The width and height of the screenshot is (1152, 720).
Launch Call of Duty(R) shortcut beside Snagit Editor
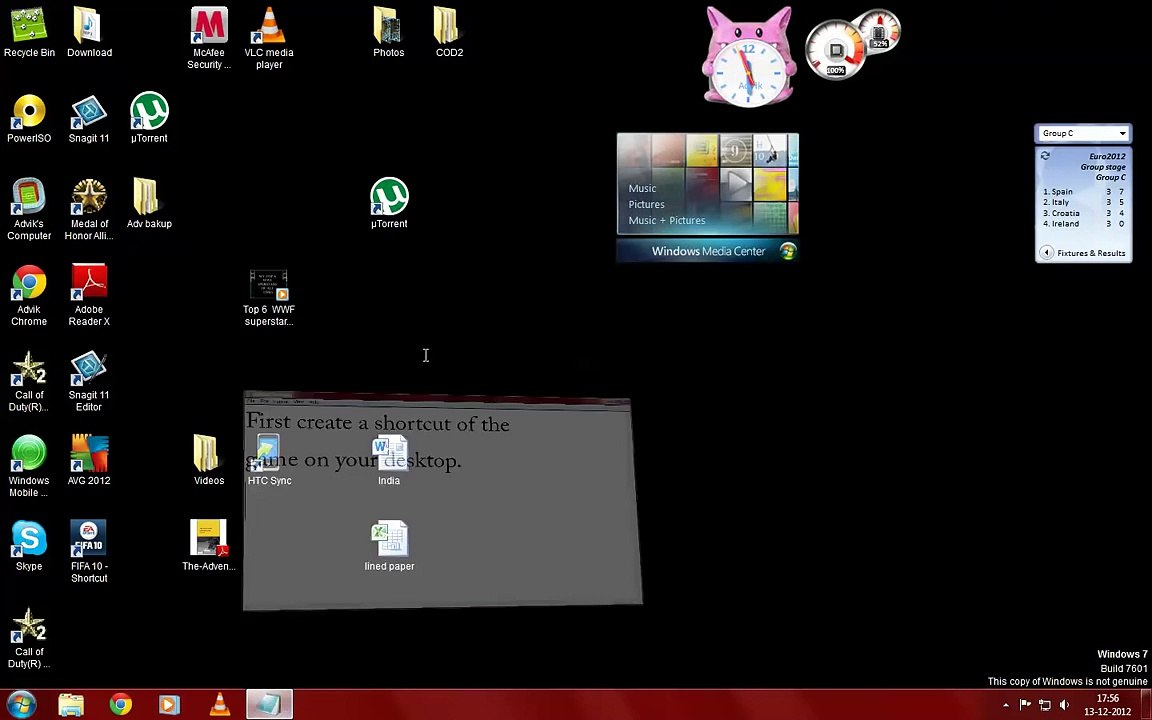tap(29, 381)
